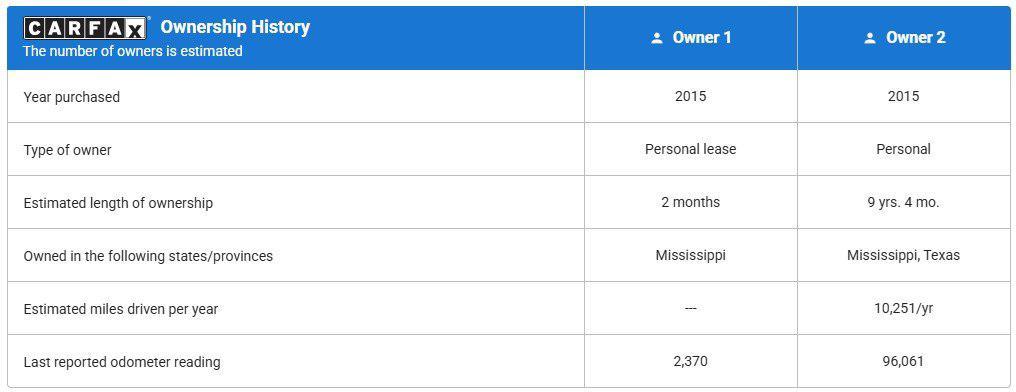Click the 2 months ownership value
Image resolution: width=1016 pixels, height=392 pixels.
pos(691,202)
